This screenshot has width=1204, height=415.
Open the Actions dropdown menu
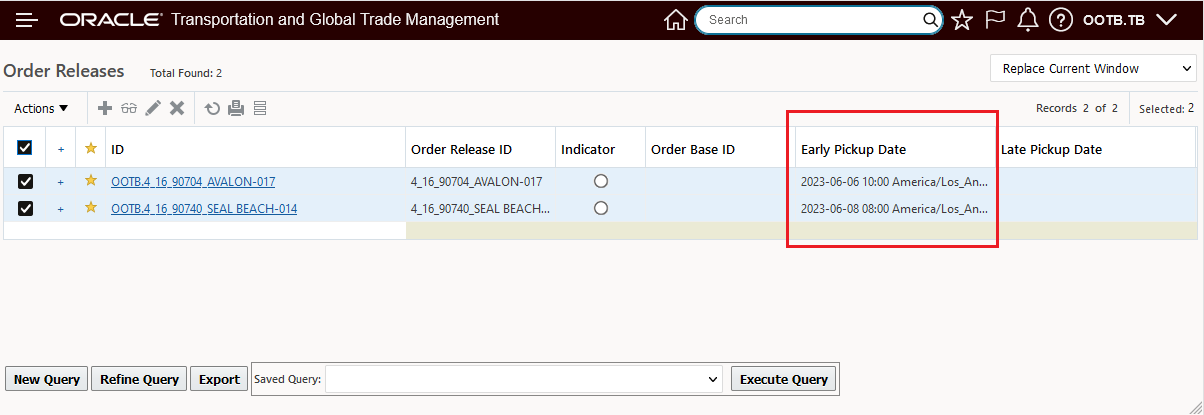(41, 108)
